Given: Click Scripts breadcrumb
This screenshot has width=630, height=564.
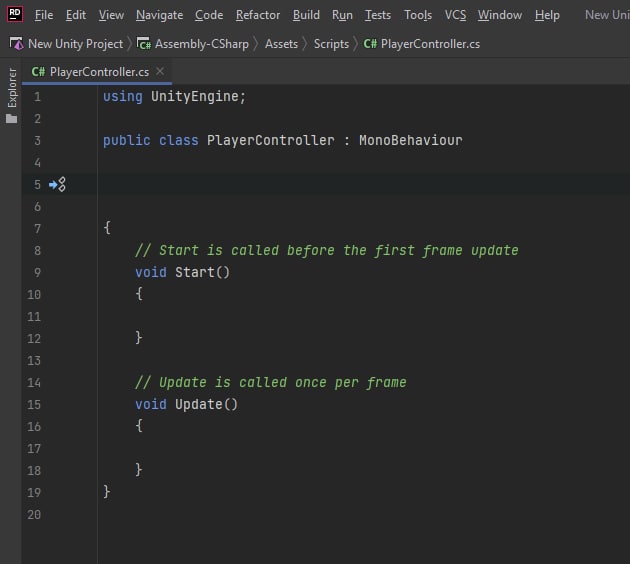Looking at the screenshot, I should pos(331,44).
